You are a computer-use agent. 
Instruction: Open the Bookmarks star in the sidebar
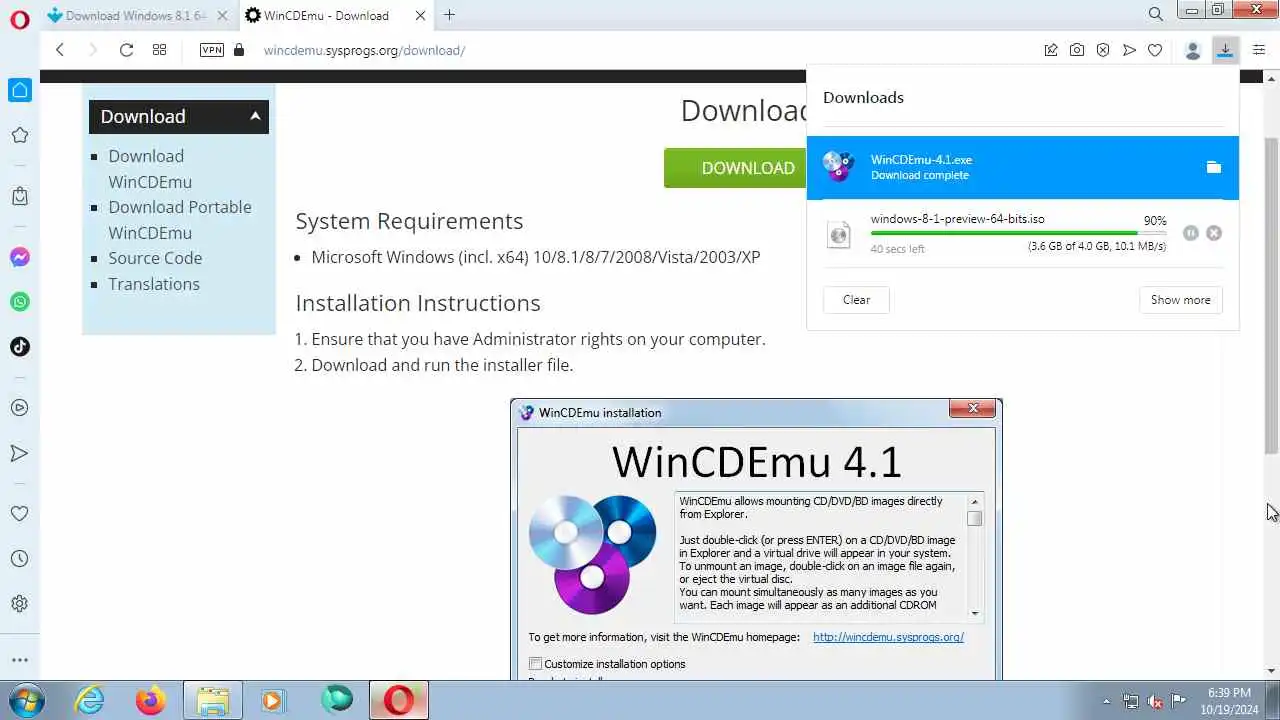19,135
